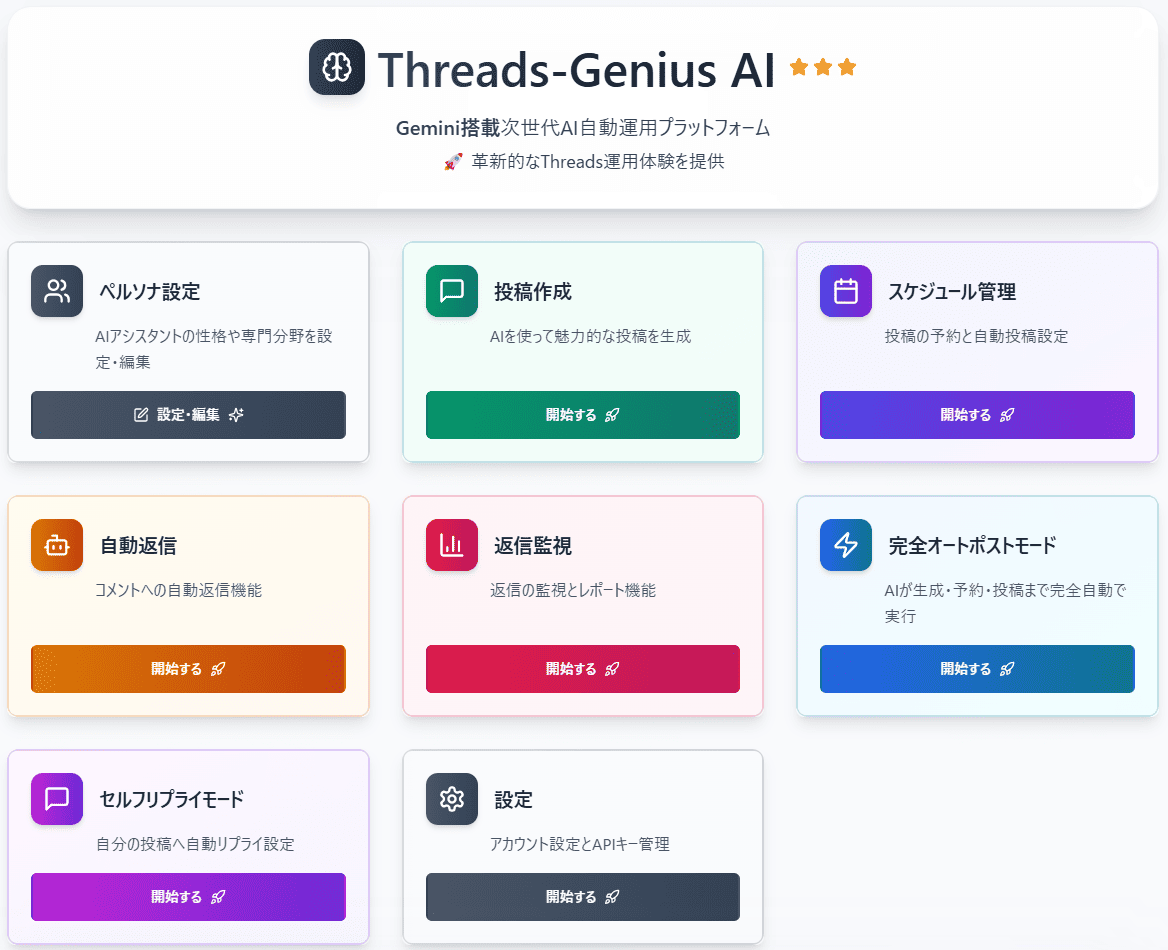The height and width of the screenshot is (950, 1168).
Task: Click the セルフリプライモード chat bubble icon
Action: click(x=57, y=799)
